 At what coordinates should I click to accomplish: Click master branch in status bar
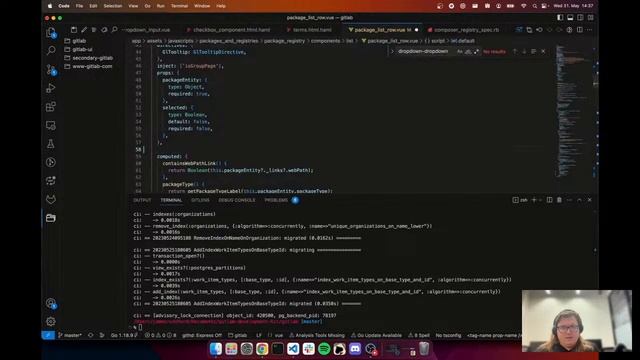(x=70, y=335)
